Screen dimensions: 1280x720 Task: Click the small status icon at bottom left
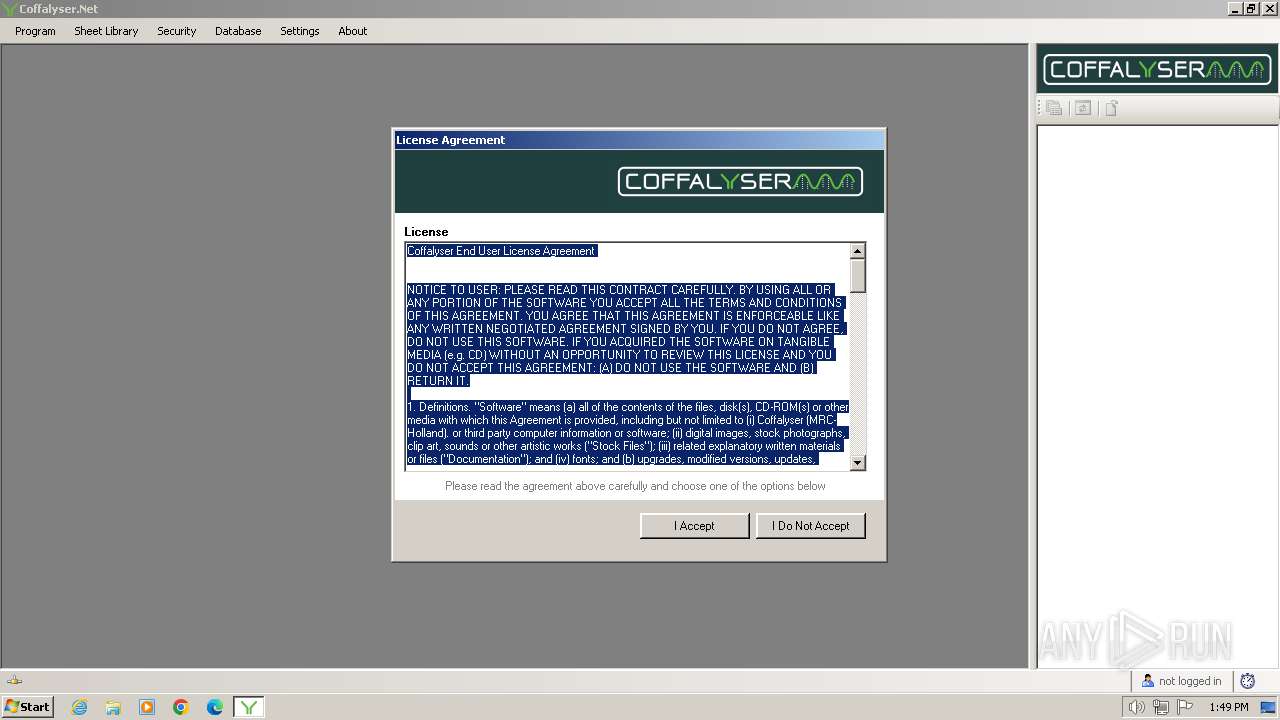point(14,680)
